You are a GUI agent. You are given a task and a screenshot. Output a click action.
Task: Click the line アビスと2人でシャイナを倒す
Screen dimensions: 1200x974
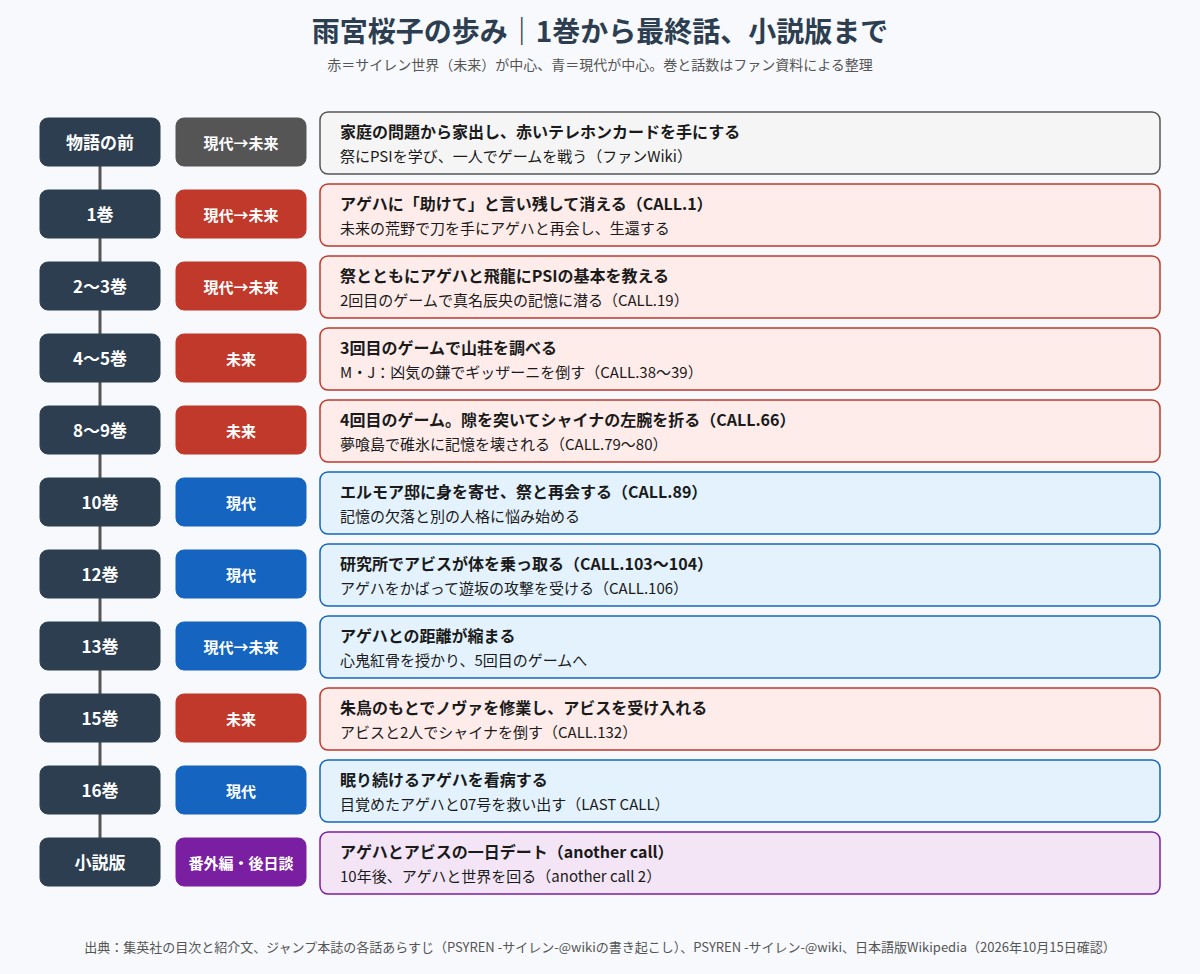point(484,732)
